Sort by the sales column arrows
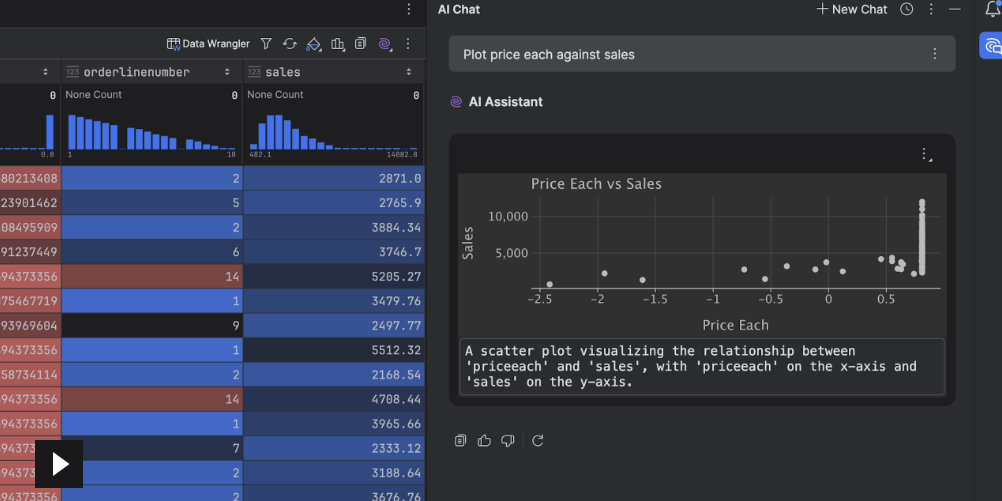The image size is (1002, 501). (409, 72)
